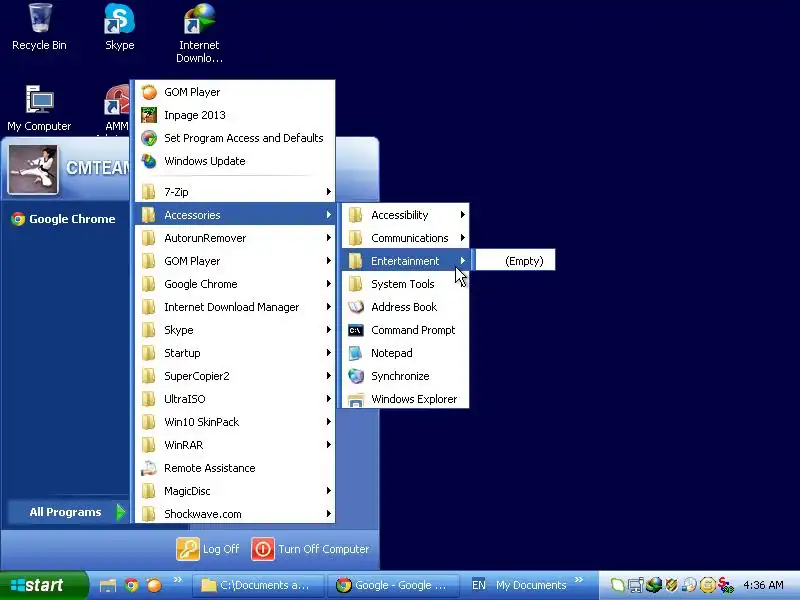Click the Inpage 2013 program icon
The height and width of the screenshot is (600, 800).
pyautogui.click(x=149, y=115)
